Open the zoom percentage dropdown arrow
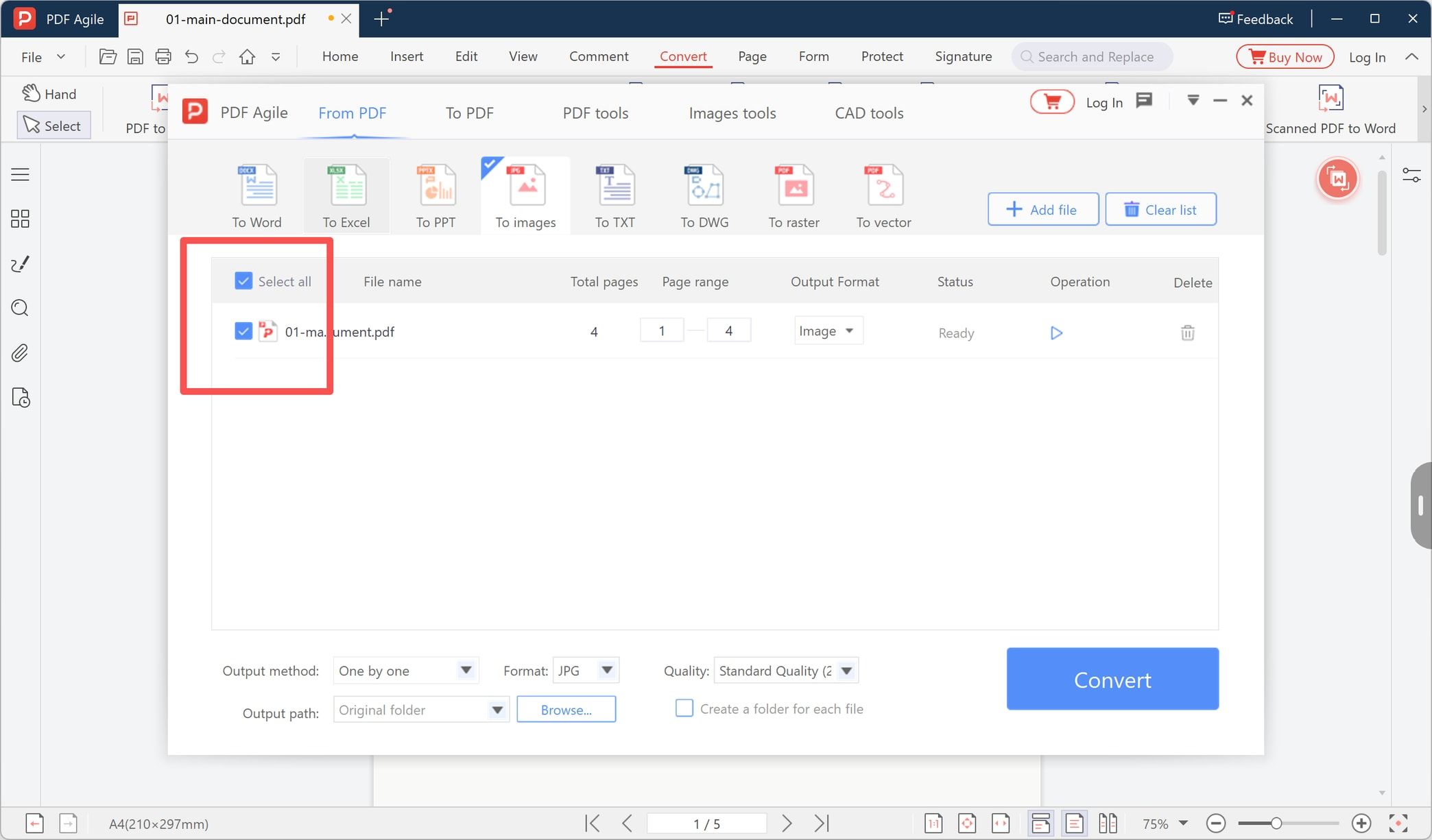1432x840 pixels. (1183, 823)
